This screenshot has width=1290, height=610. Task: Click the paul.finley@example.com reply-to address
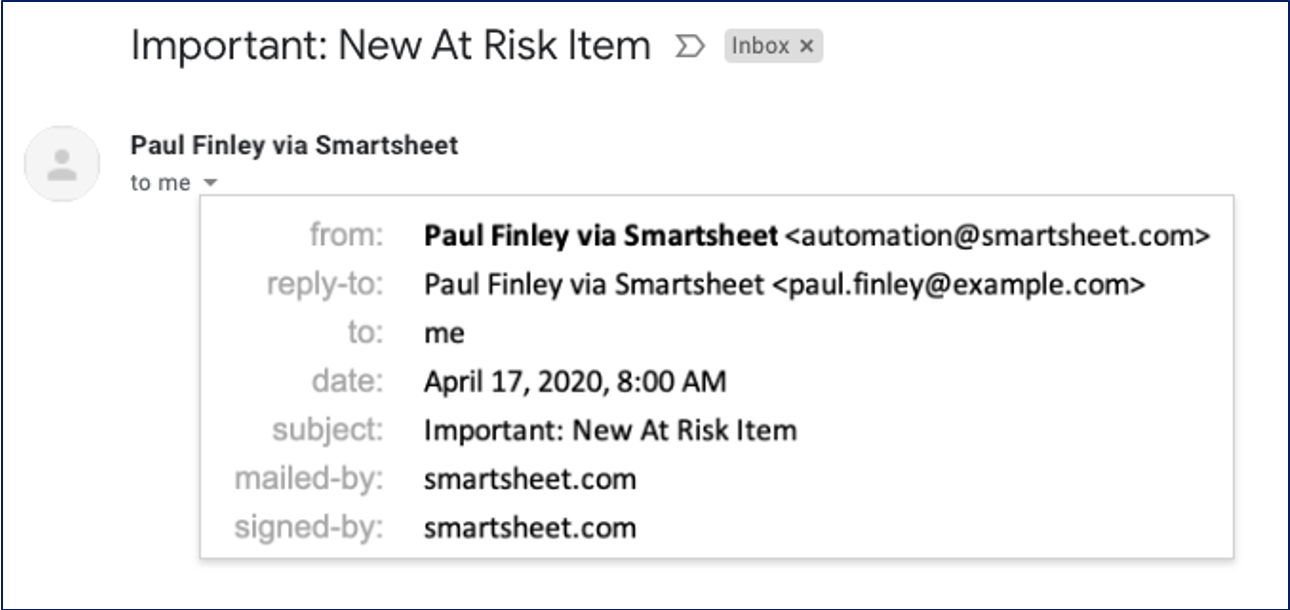pyautogui.click(x=958, y=285)
